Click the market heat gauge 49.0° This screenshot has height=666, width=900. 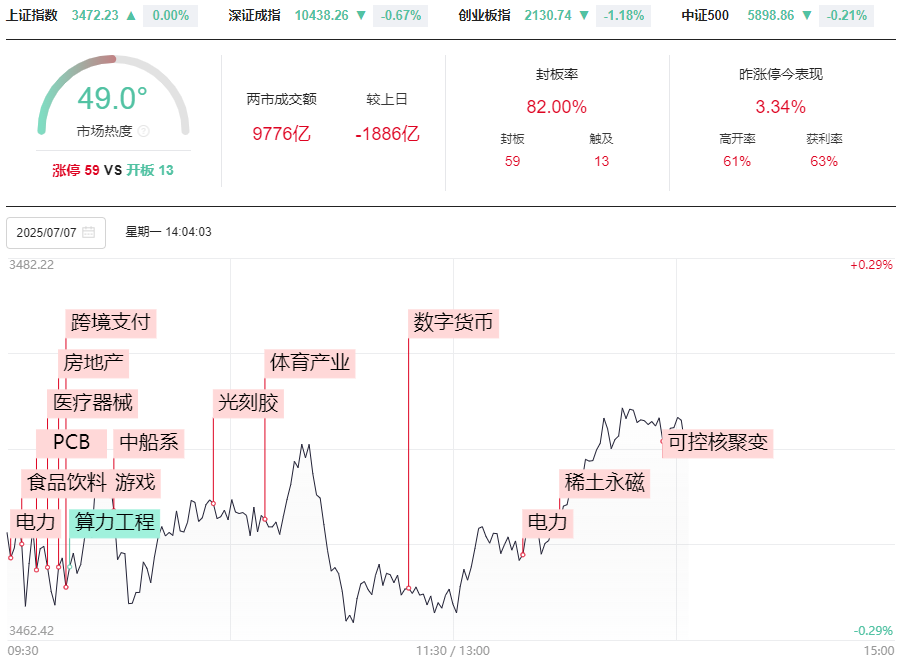112,100
